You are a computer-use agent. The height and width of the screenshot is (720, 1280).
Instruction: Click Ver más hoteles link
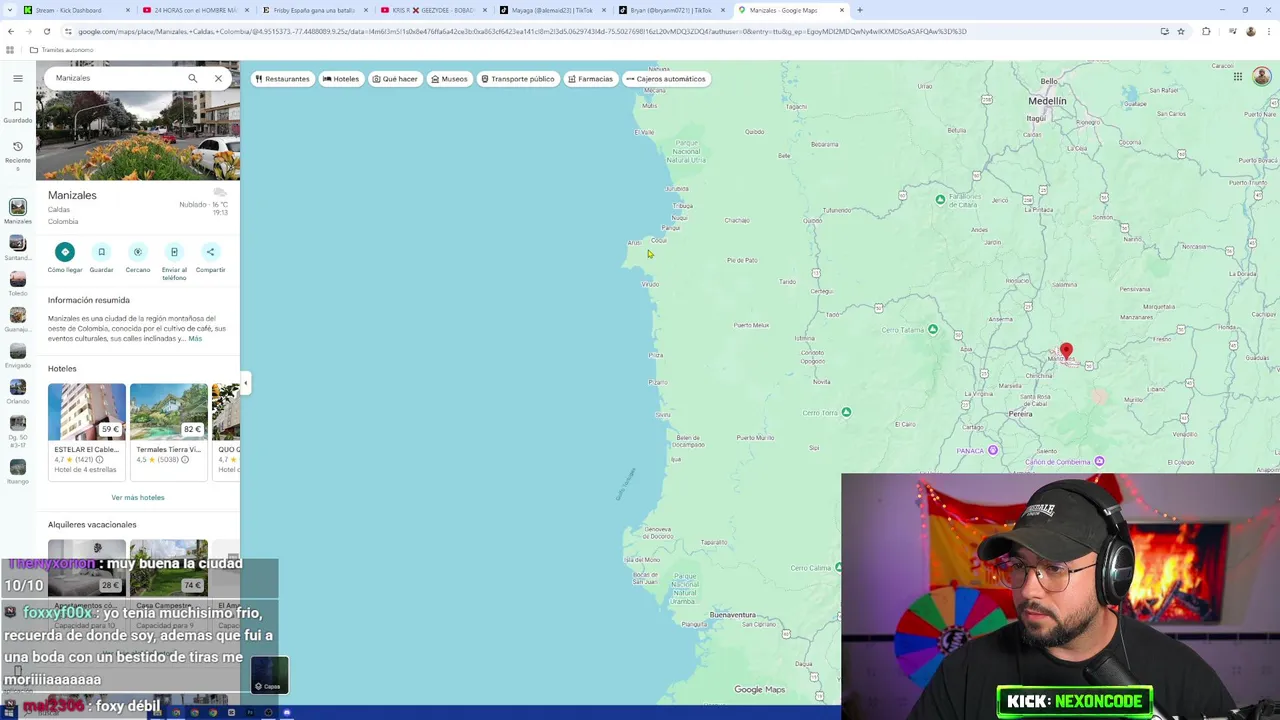click(138, 497)
